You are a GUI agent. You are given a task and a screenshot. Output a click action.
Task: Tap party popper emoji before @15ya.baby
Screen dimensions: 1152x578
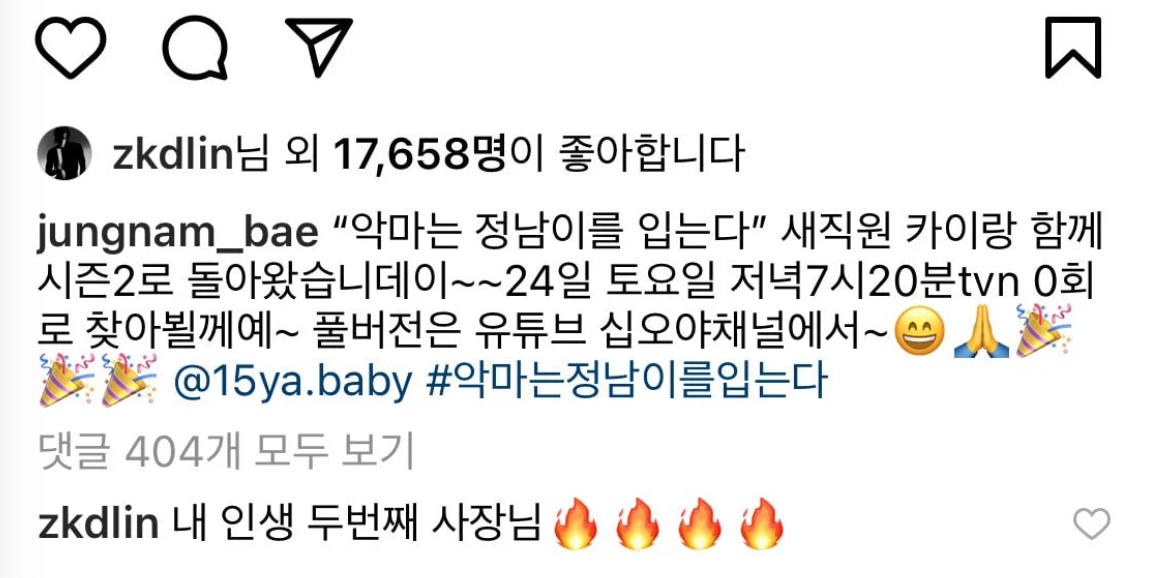click(129, 380)
